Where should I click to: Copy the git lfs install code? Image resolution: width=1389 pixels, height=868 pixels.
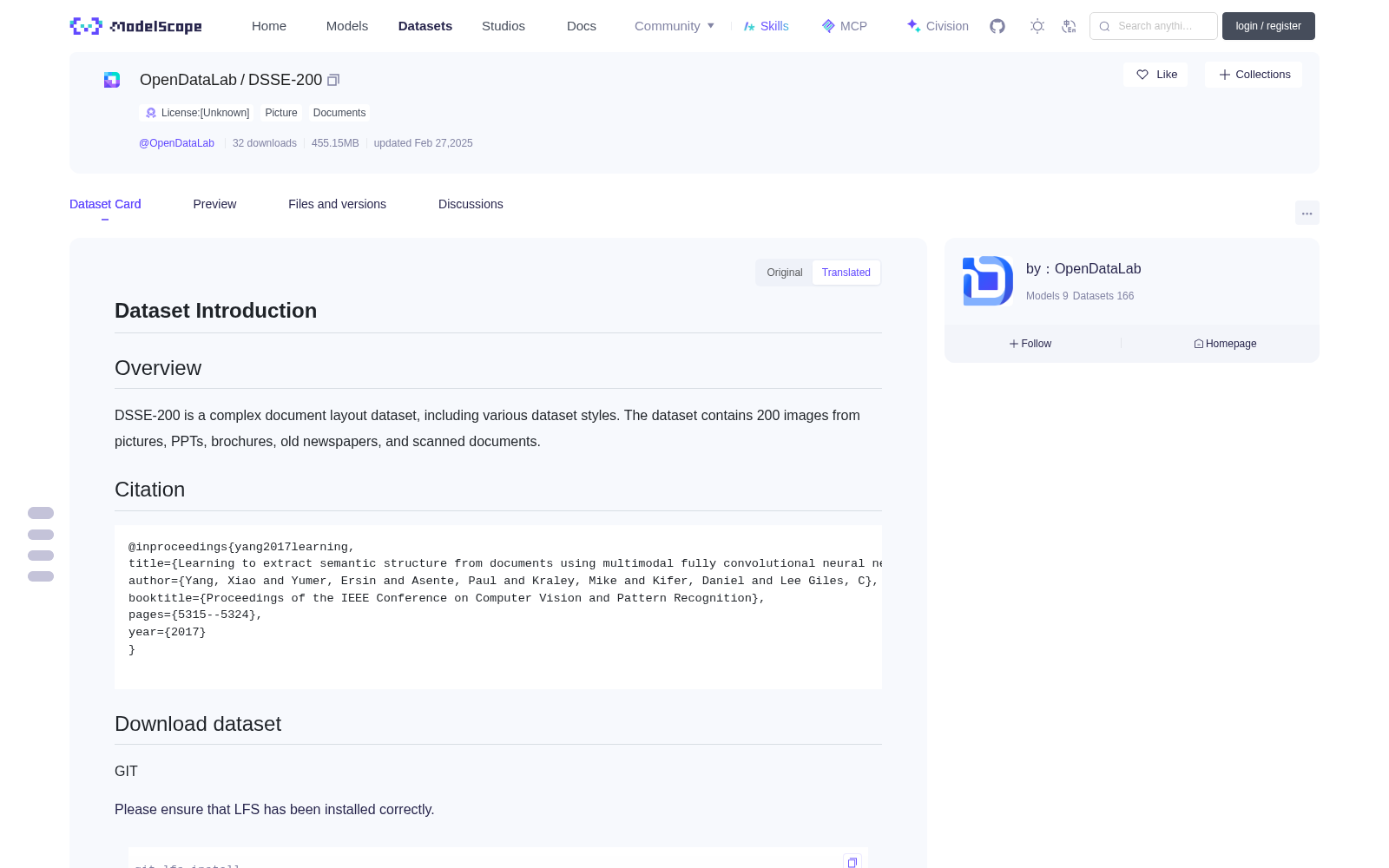pyautogui.click(x=852, y=862)
